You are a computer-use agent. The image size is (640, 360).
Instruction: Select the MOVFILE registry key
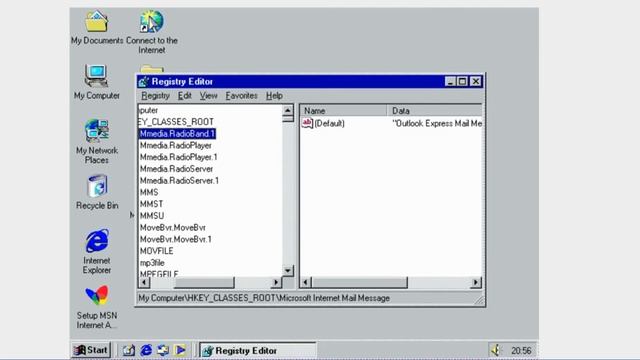click(156, 251)
